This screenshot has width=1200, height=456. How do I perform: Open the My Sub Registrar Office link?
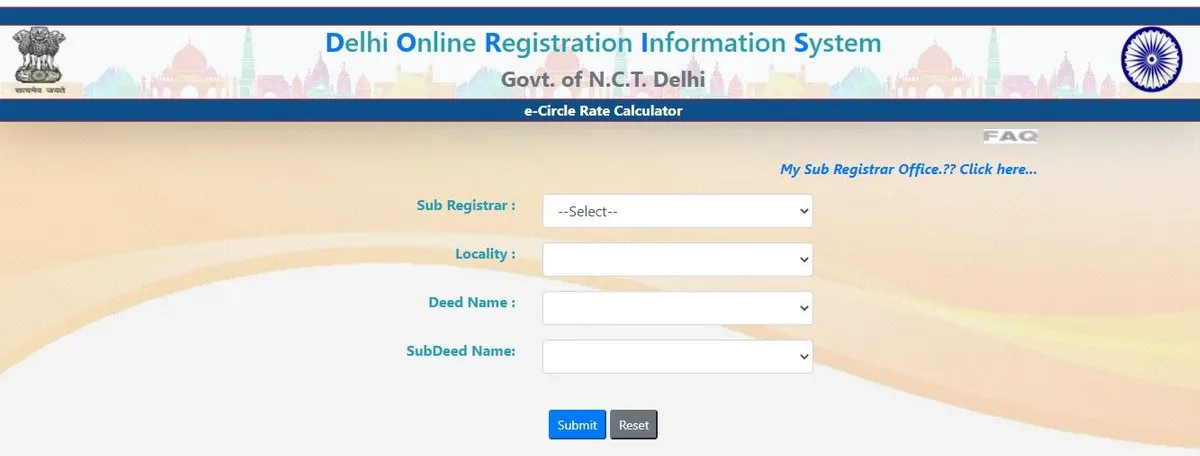pyautogui.click(x=908, y=170)
